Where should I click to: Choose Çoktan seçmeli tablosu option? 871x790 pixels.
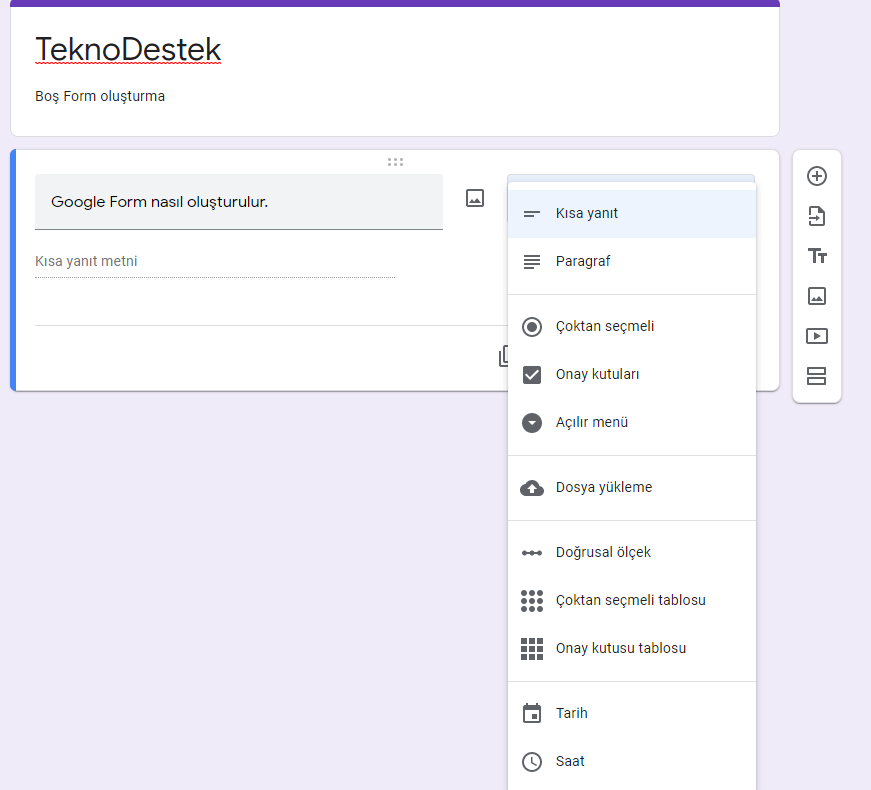[631, 601]
